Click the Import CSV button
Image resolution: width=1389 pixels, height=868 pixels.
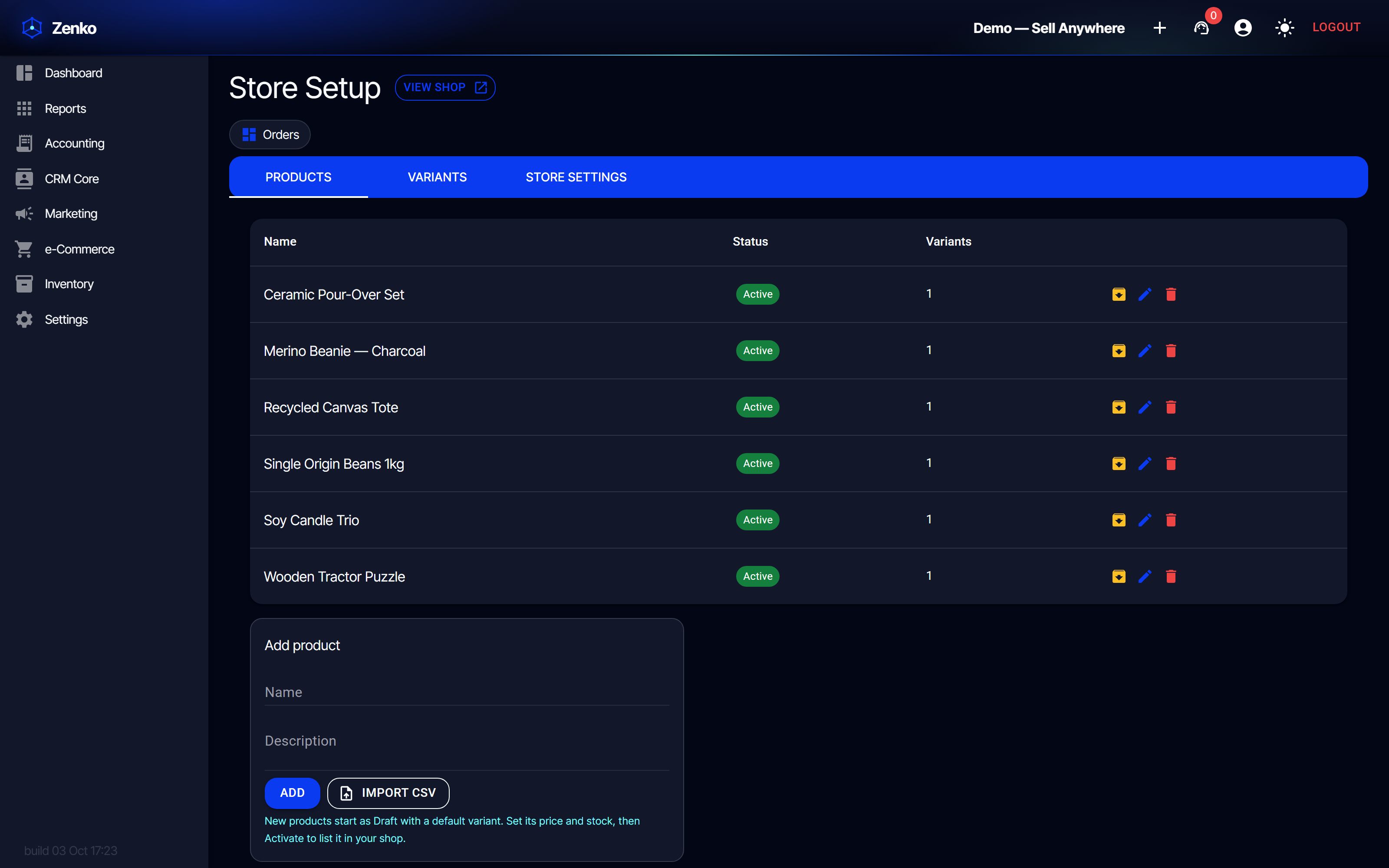point(388,793)
